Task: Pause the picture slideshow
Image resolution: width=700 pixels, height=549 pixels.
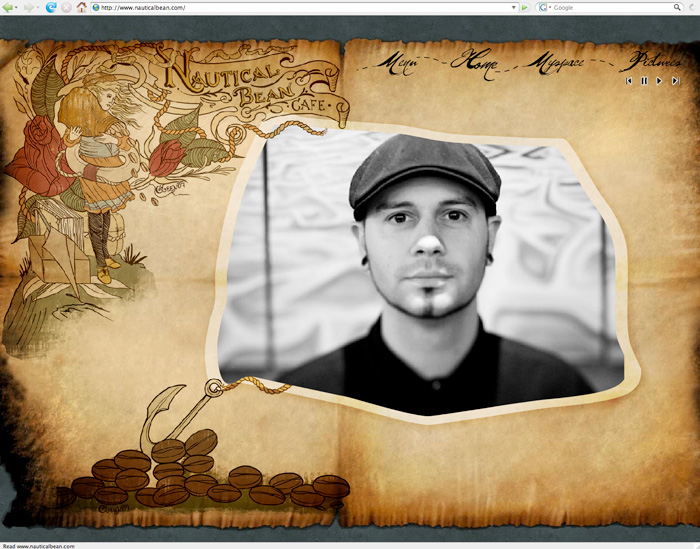Action: click(x=644, y=80)
